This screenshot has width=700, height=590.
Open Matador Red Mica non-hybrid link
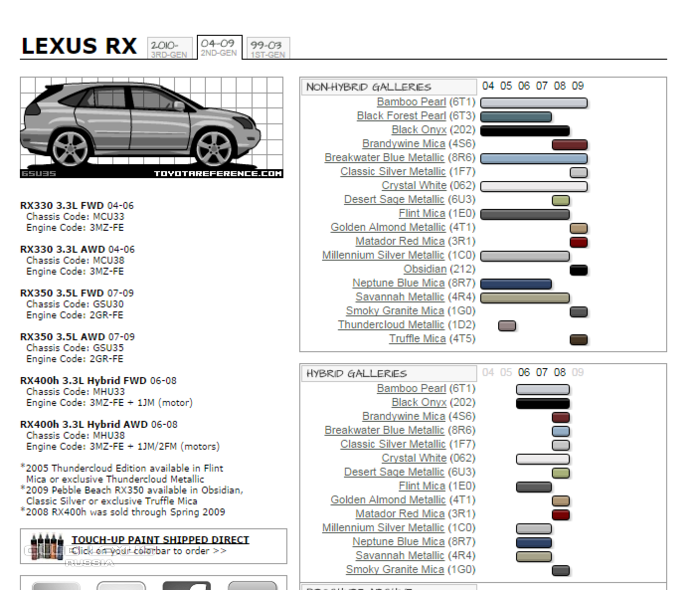(x=400, y=241)
